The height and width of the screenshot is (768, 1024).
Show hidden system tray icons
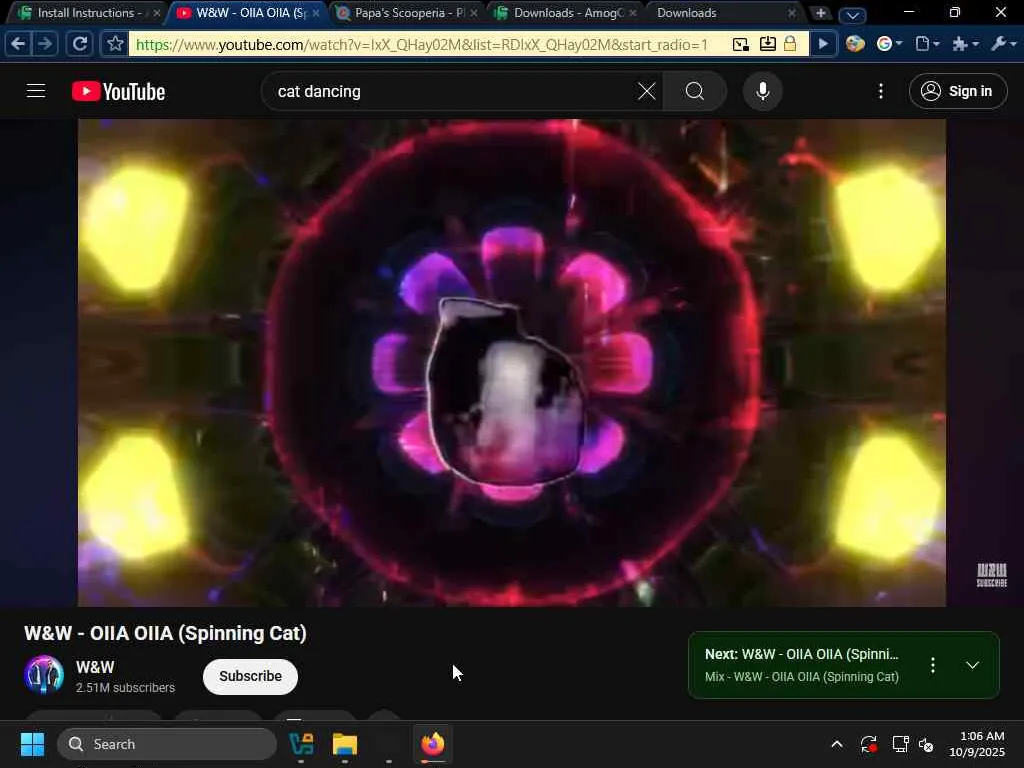click(x=837, y=744)
